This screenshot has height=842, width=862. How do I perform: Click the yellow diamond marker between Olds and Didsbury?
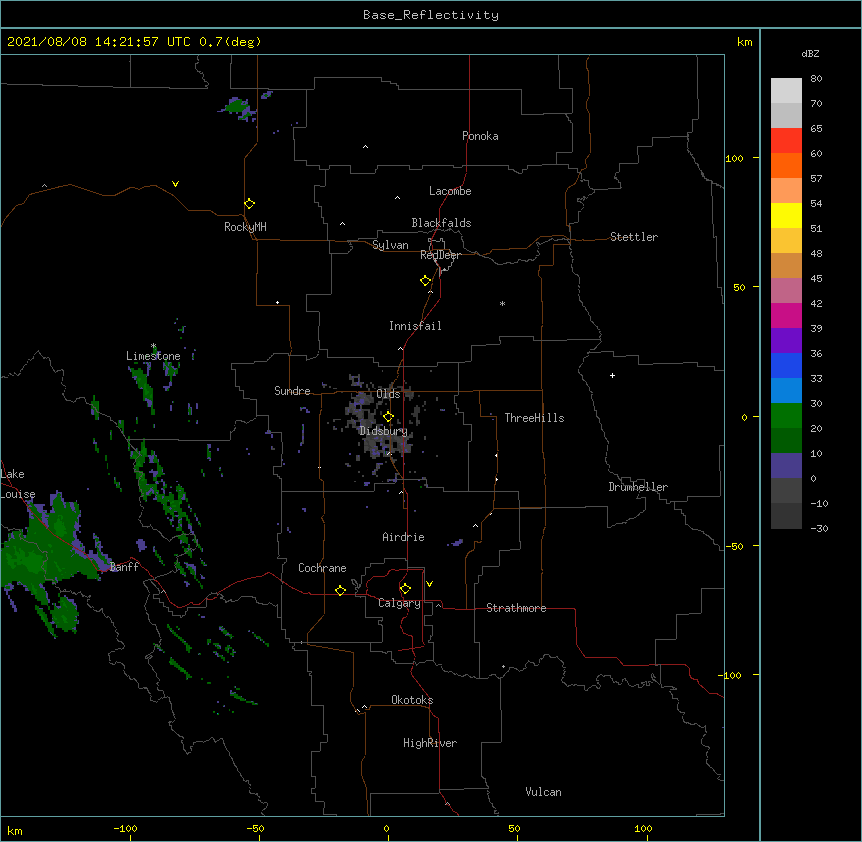(388, 417)
